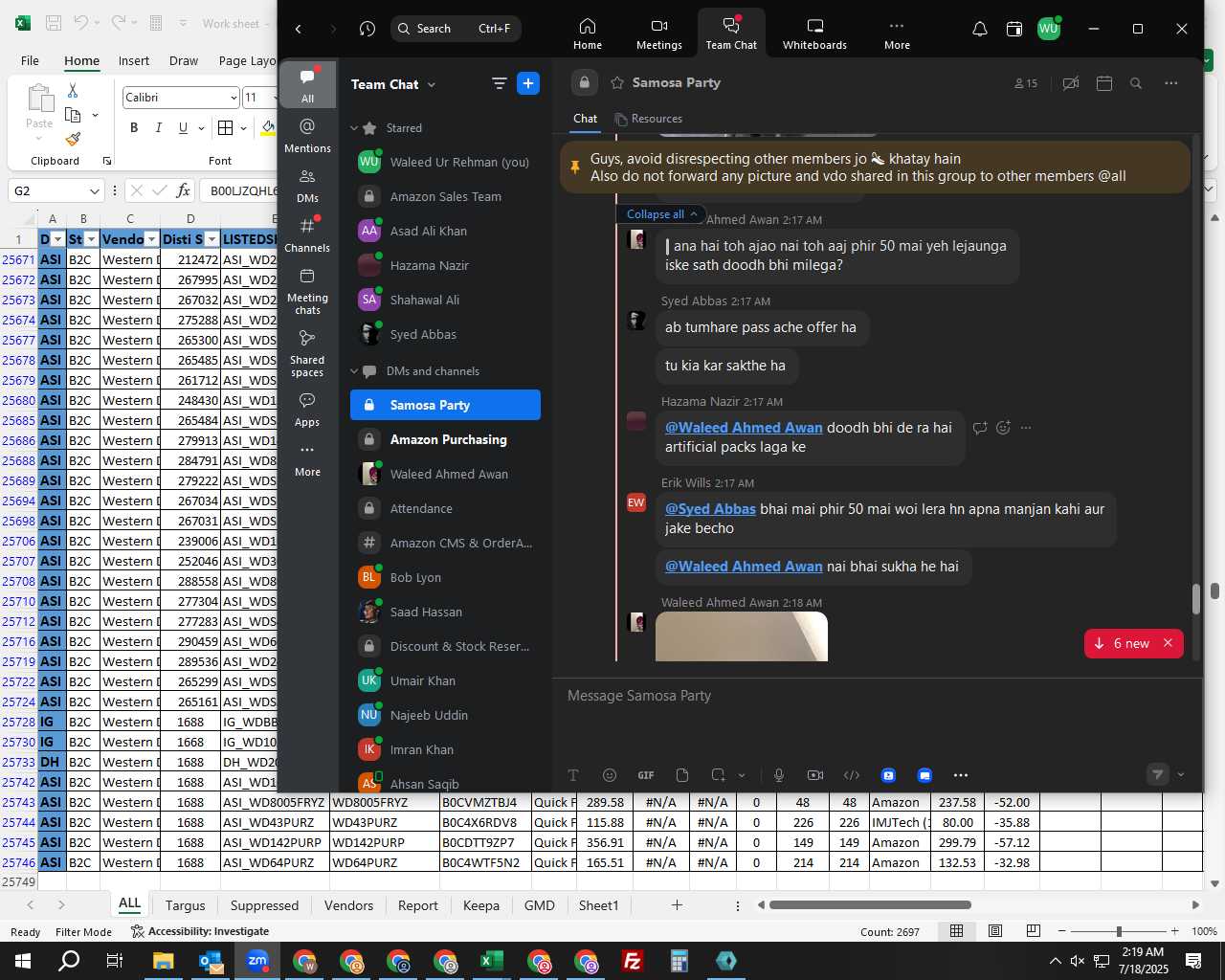Open Channels in Zoom sidebar

[x=307, y=234]
